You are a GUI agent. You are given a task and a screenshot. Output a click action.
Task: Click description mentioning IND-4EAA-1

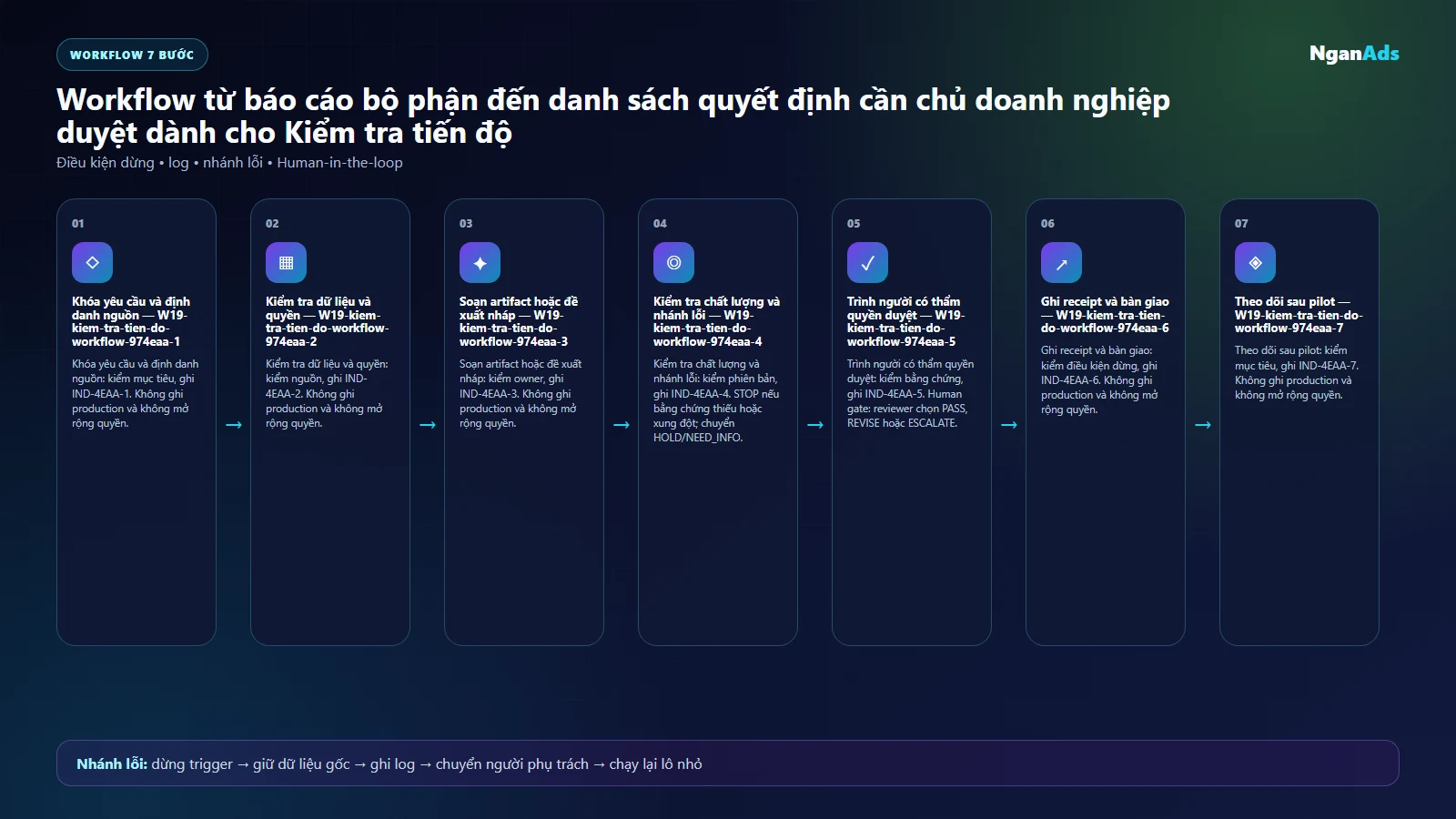click(136, 394)
